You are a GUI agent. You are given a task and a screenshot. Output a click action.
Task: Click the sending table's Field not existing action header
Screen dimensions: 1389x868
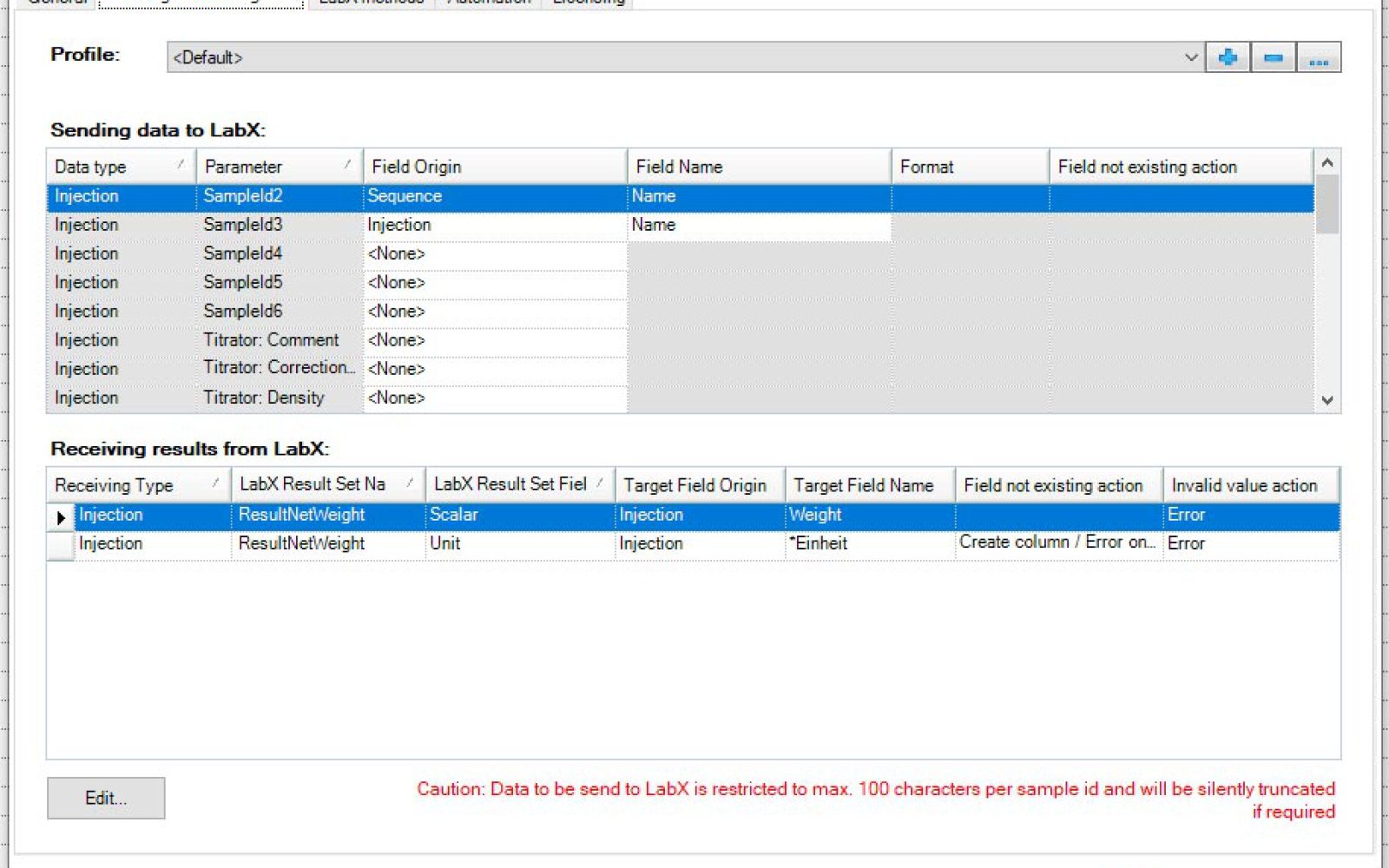tap(1182, 167)
